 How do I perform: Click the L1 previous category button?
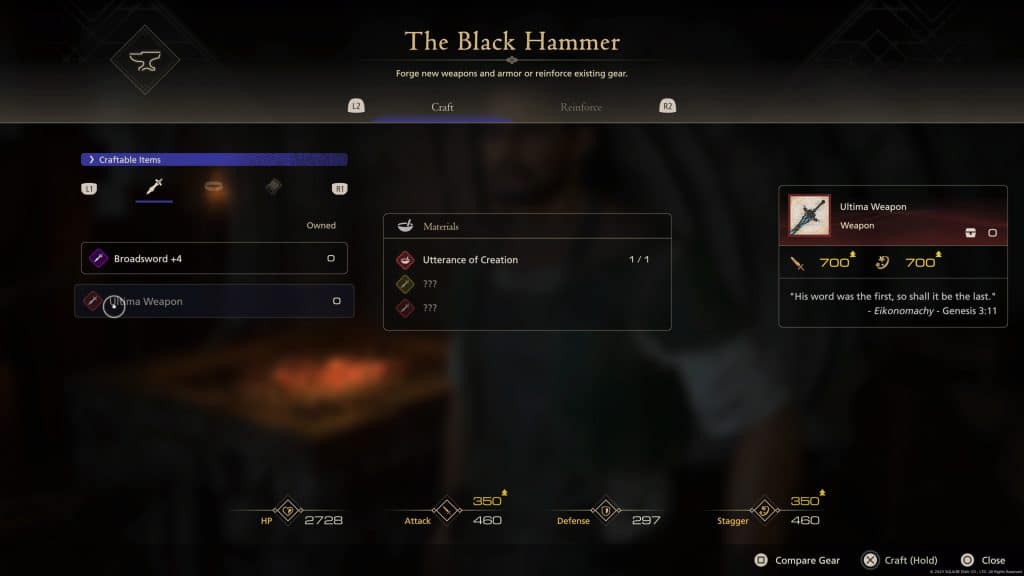(x=89, y=189)
